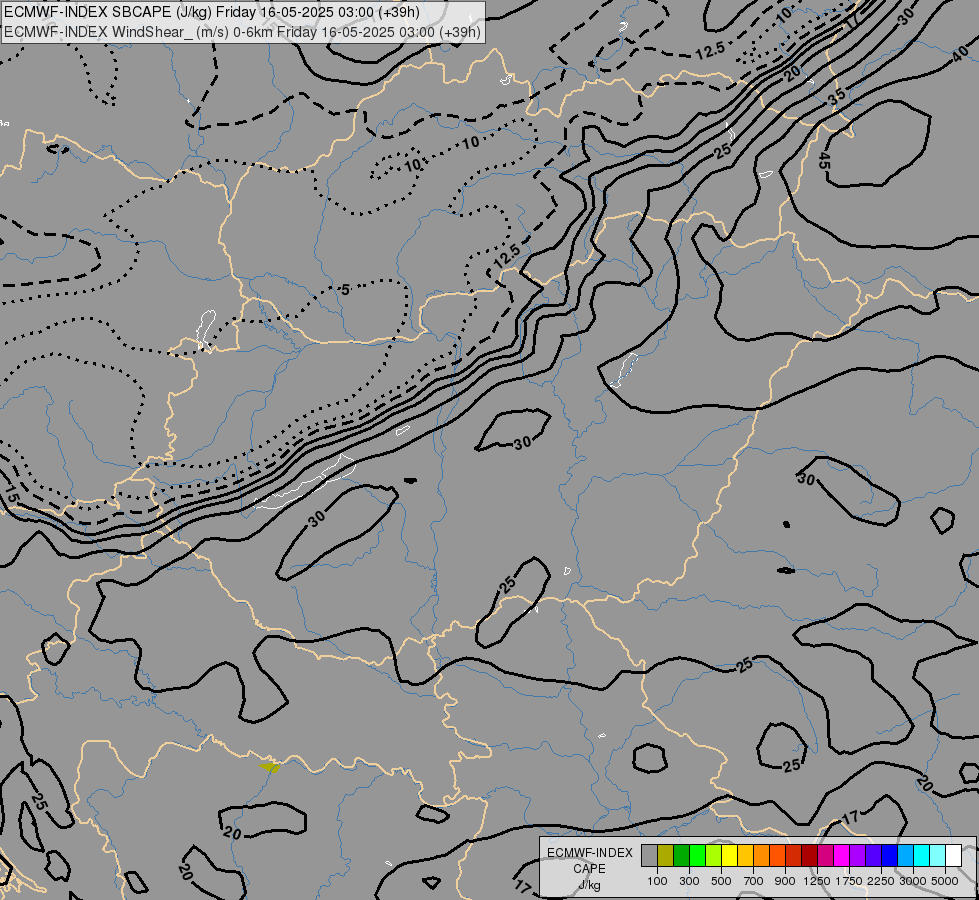The height and width of the screenshot is (900, 979).
Task: Click the dark green legend swatch
Action: [x=681, y=855]
